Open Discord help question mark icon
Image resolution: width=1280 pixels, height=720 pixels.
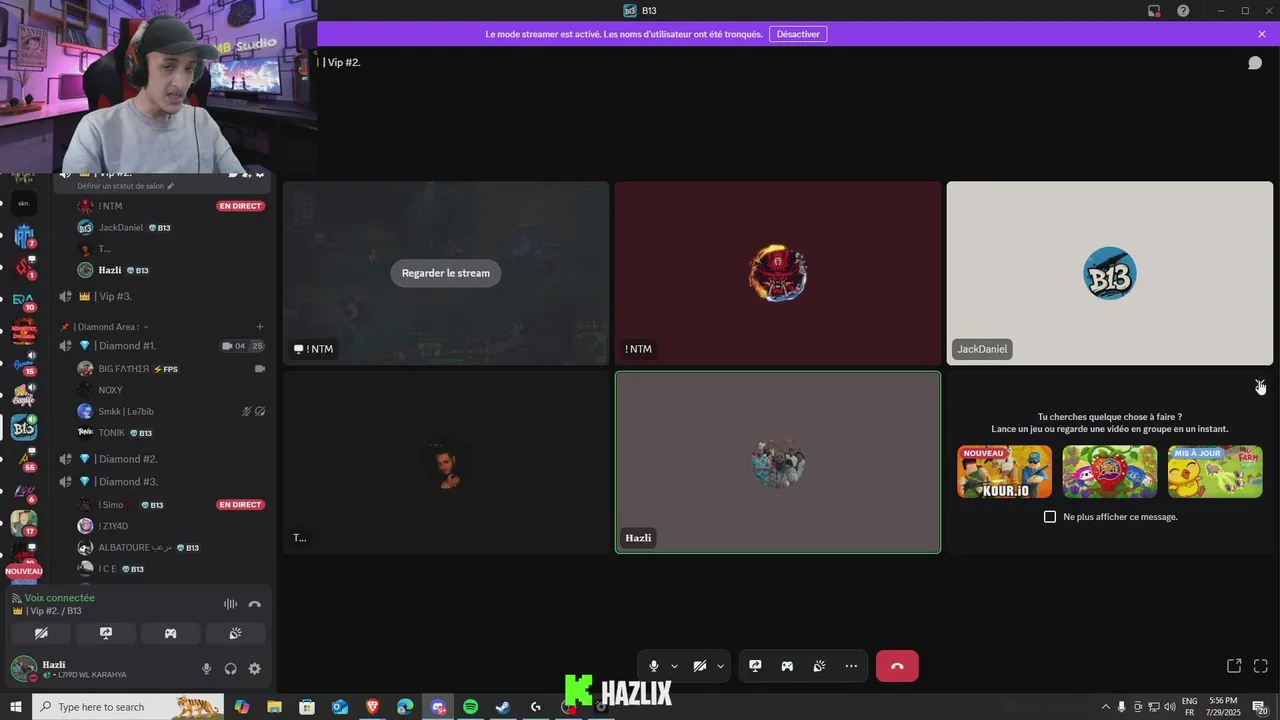[1183, 11]
